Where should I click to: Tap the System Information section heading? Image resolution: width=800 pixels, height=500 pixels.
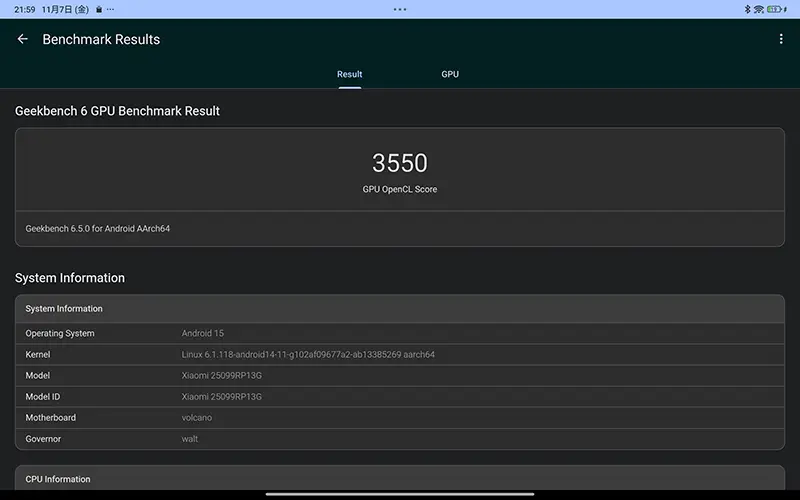(70, 278)
